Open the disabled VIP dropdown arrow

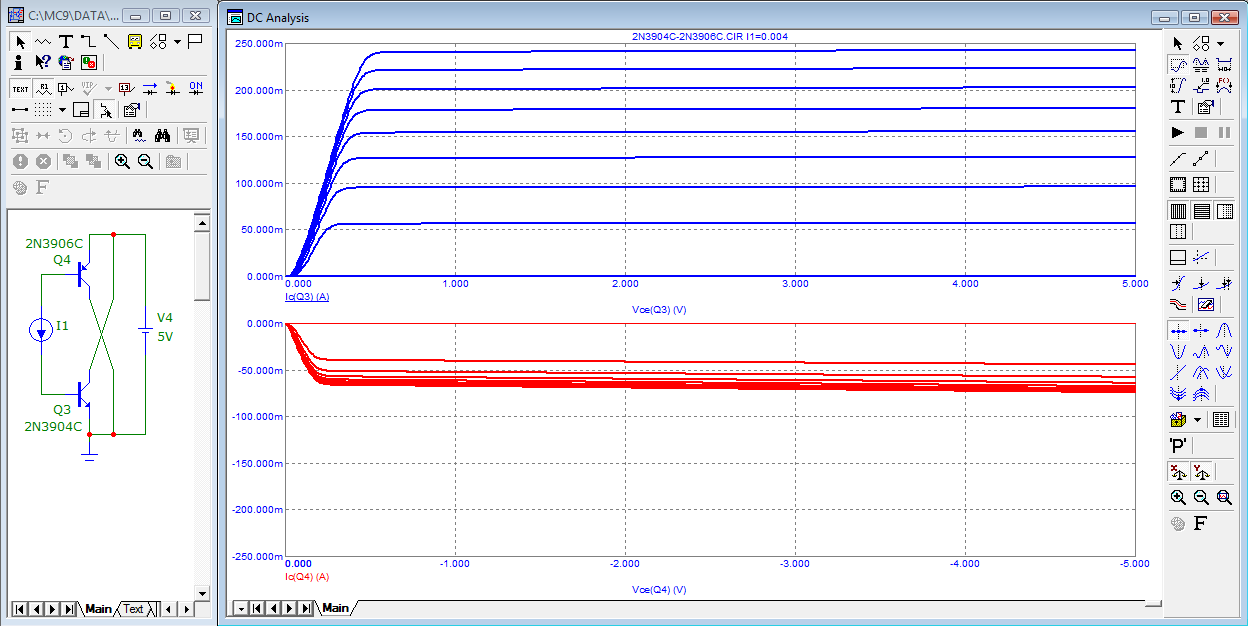coord(108,88)
